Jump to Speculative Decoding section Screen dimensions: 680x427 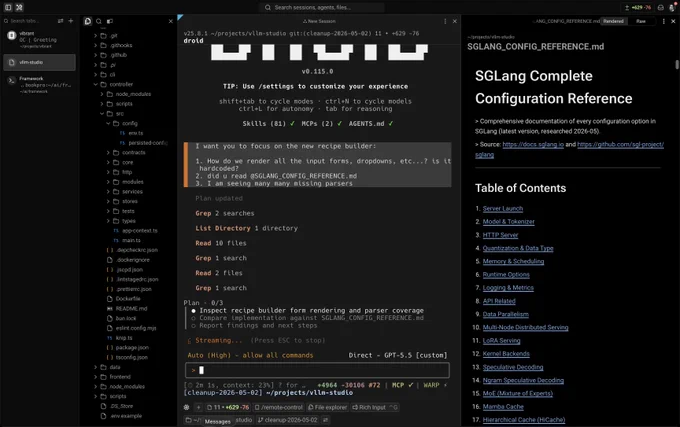pyautogui.click(x=513, y=367)
